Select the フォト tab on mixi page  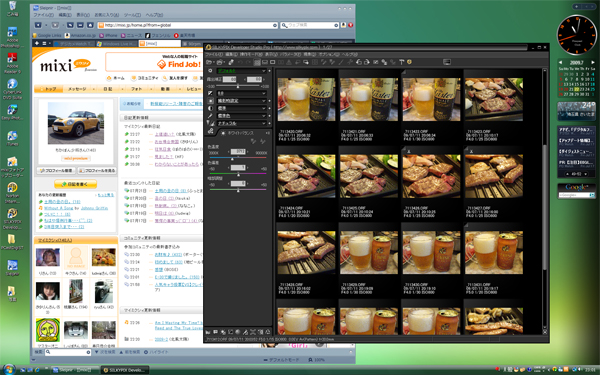[x=136, y=89]
